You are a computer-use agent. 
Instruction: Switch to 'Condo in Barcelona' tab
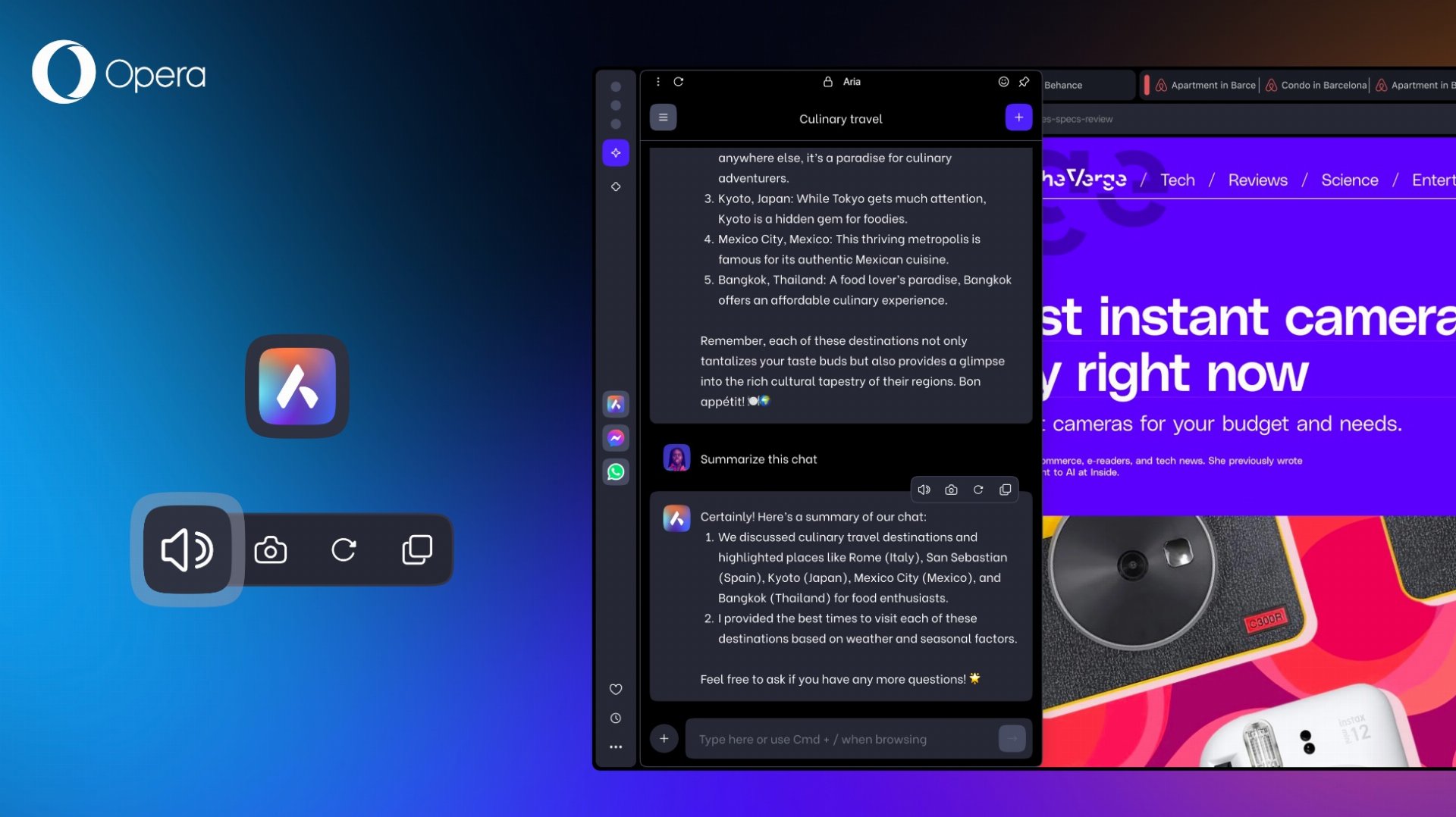pyautogui.click(x=1316, y=85)
